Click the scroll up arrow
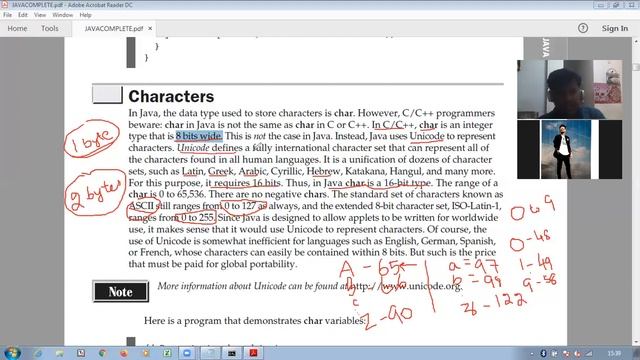 point(636,41)
